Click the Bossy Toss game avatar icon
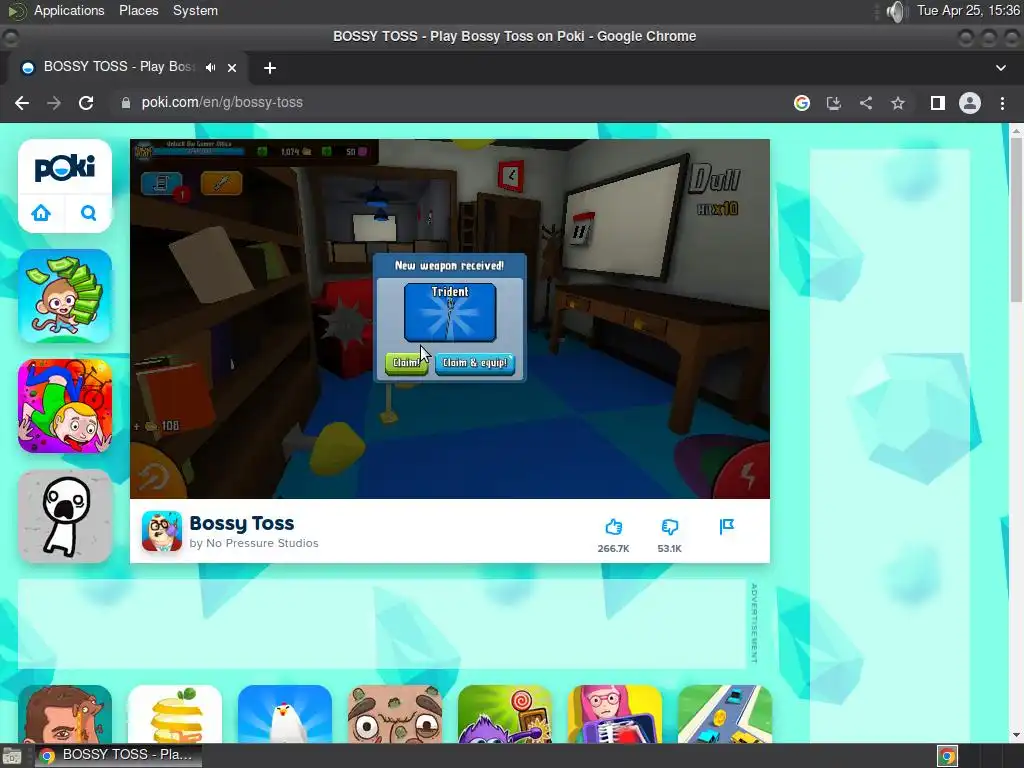This screenshot has width=1024, height=768. [162, 532]
